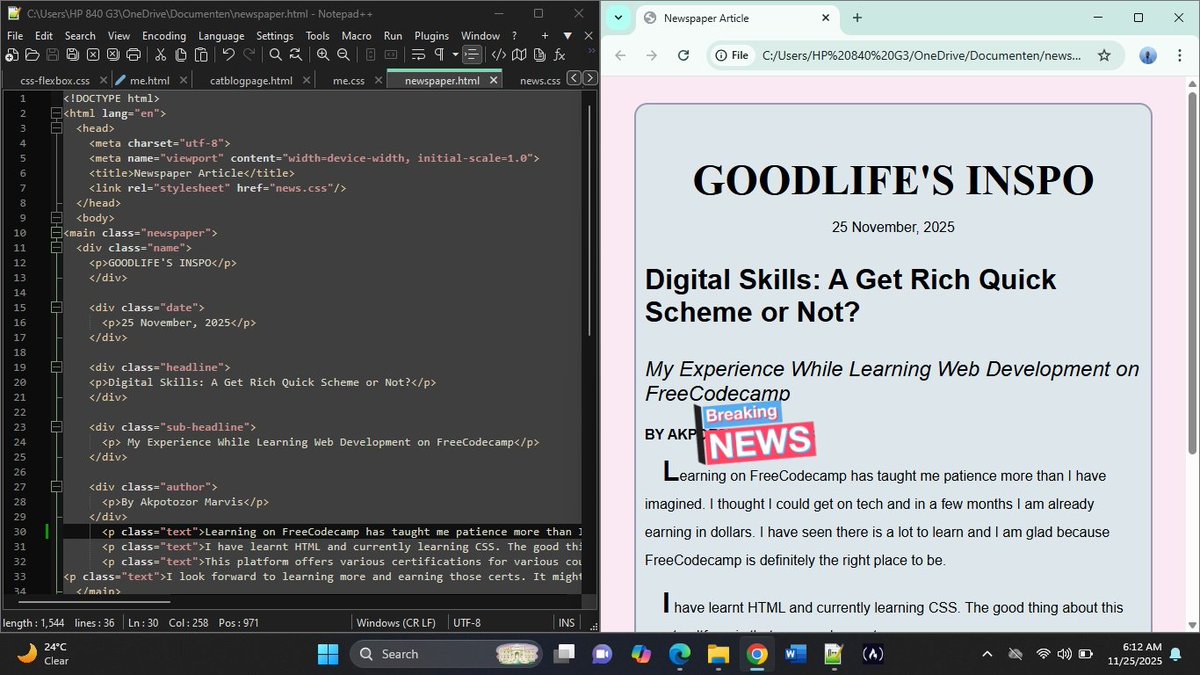Image resolution: width=1200 pixels, height=675 pixels.
Task: Open Word from the taskbar
Action: tap(796, 654)
